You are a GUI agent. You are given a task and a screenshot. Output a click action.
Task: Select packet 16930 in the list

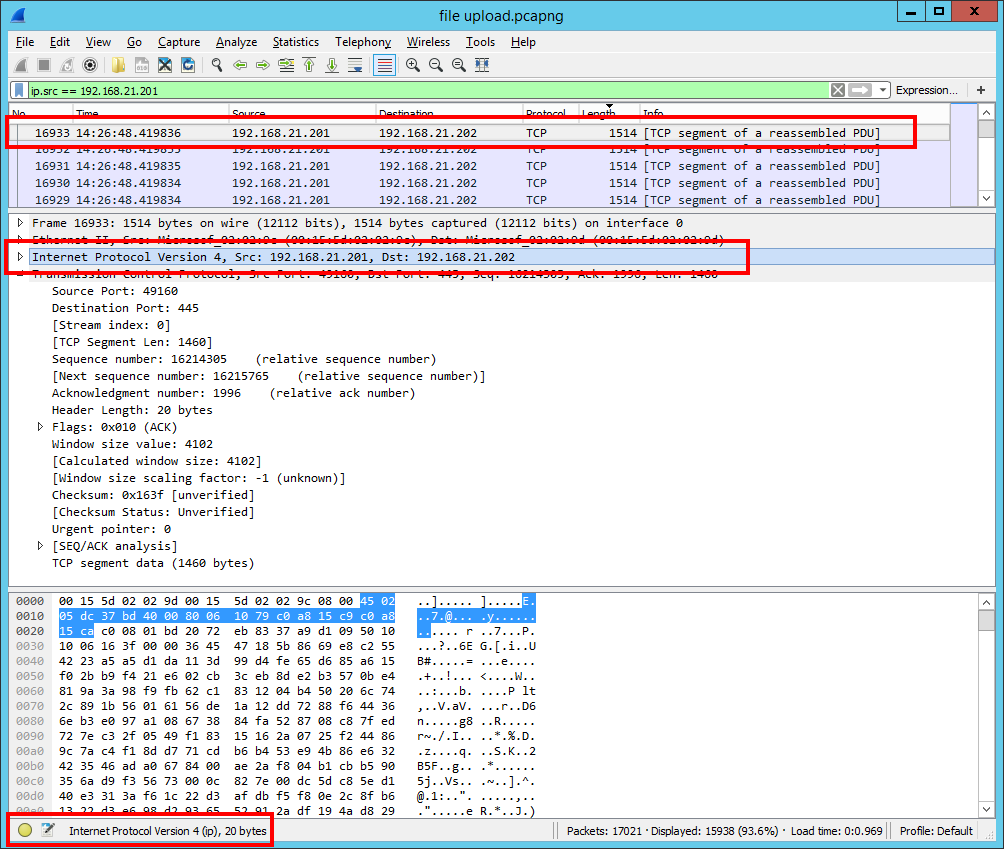click(x=479, y=183)
